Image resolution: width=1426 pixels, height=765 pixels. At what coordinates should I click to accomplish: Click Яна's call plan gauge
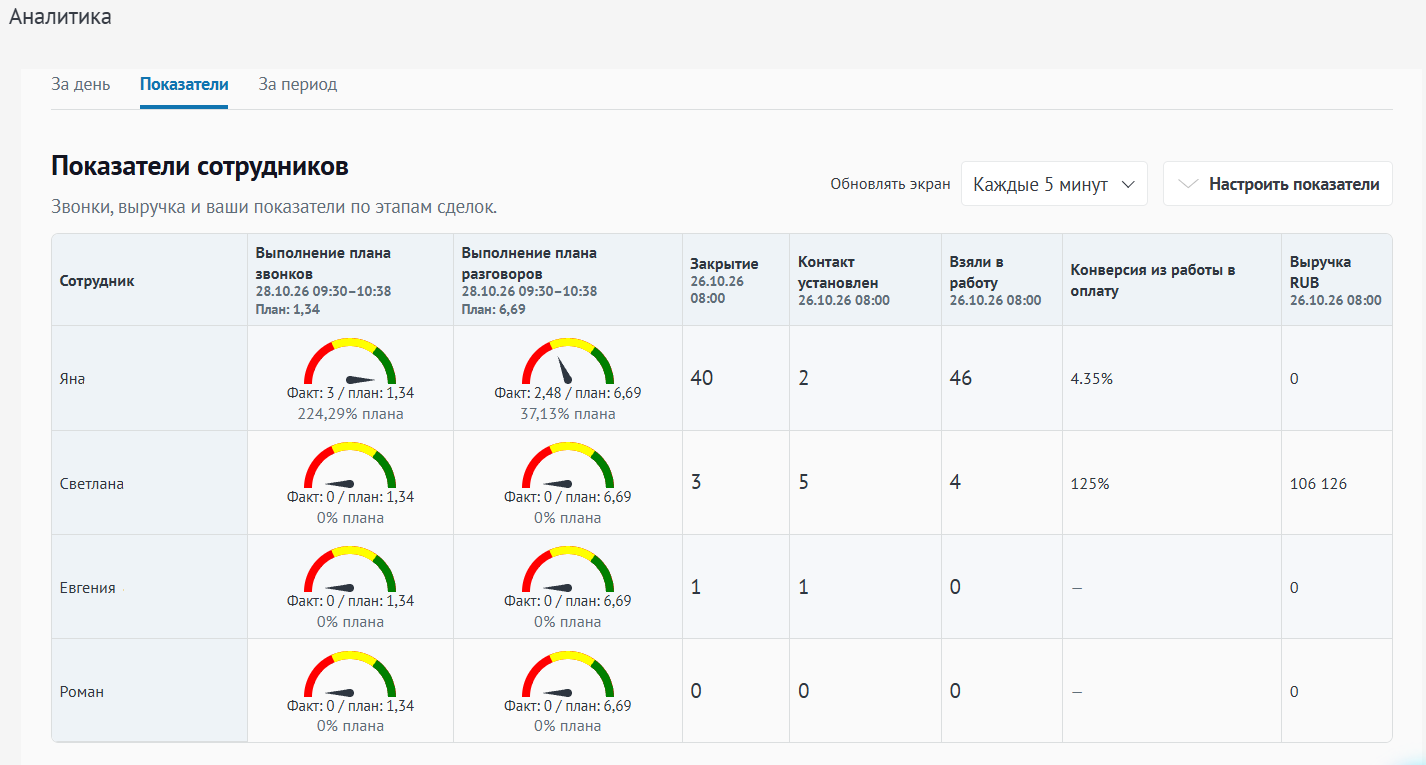350,362
